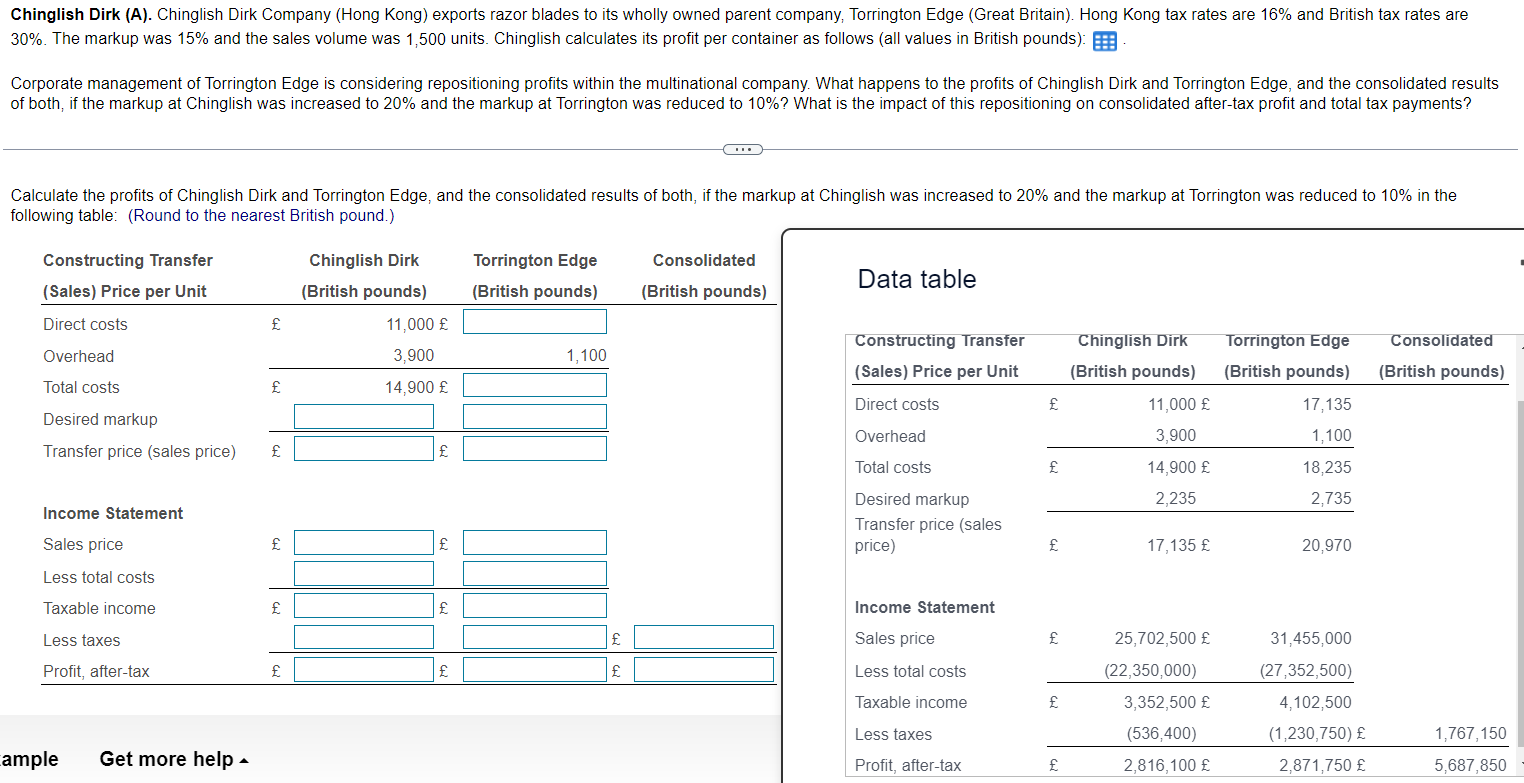
Task: Select the Torrington Edge Desired markup box
Action: click(534, 416)
